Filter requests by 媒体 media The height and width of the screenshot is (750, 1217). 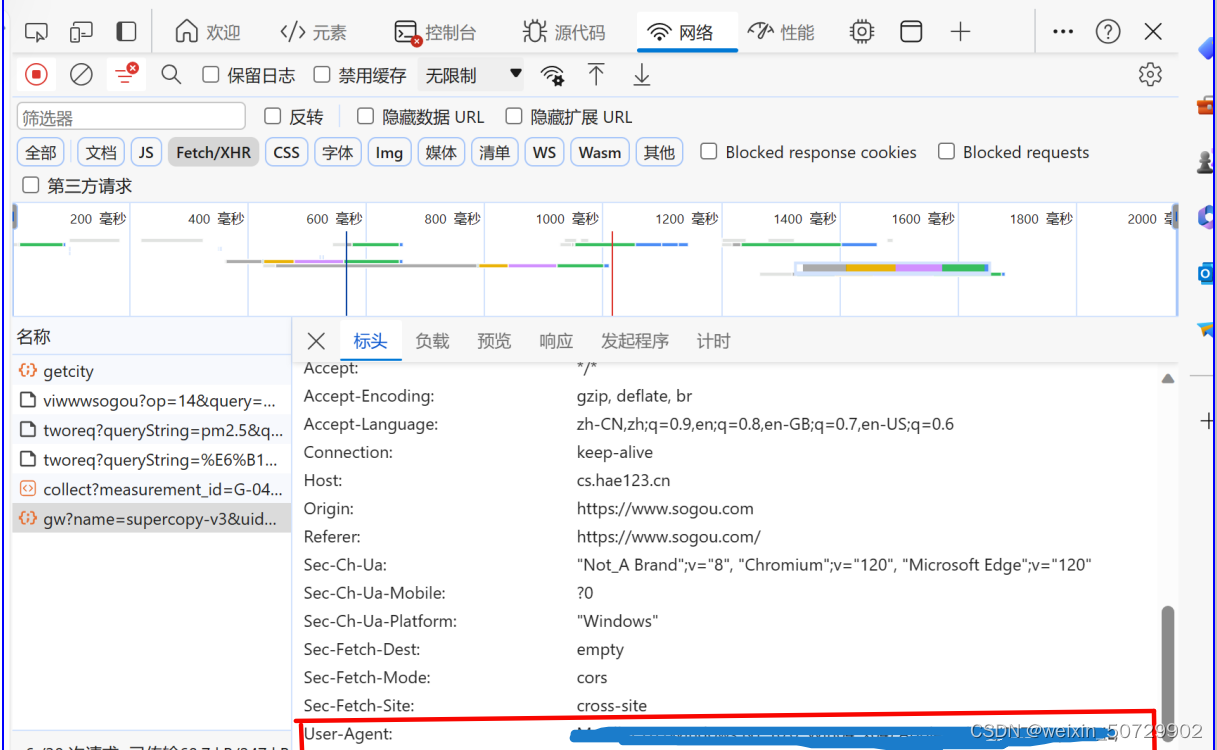click(x=441, y=152)
